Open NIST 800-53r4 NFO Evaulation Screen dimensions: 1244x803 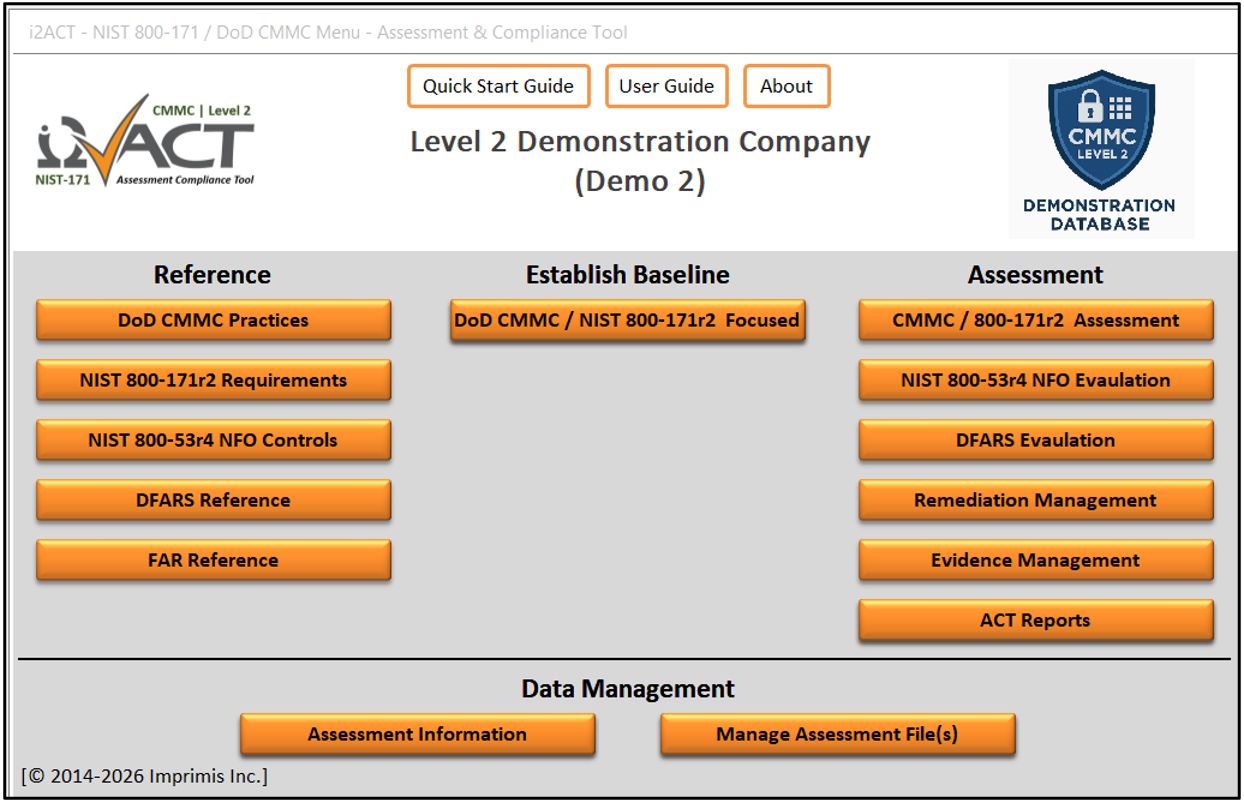point(1036,381)
